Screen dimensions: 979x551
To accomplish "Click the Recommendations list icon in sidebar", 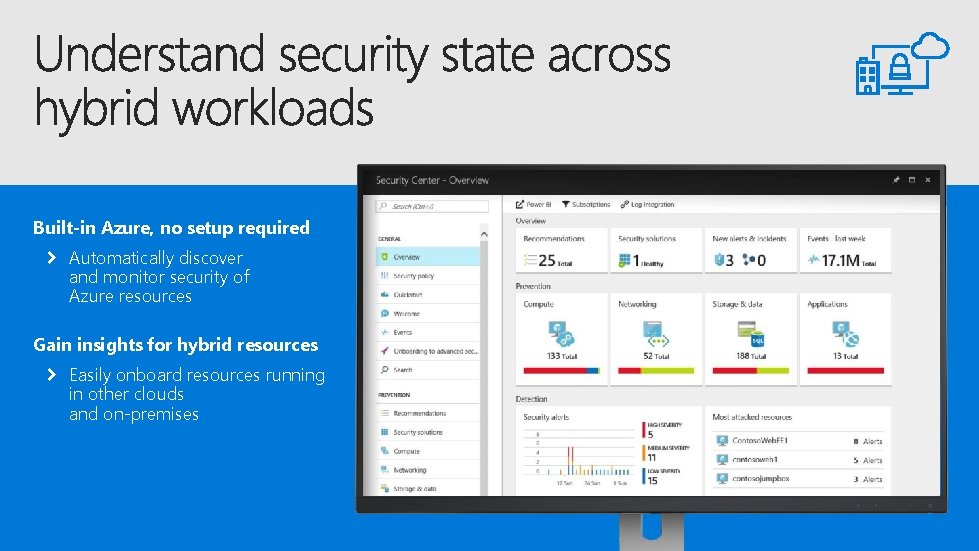I will tap(385, 413).
